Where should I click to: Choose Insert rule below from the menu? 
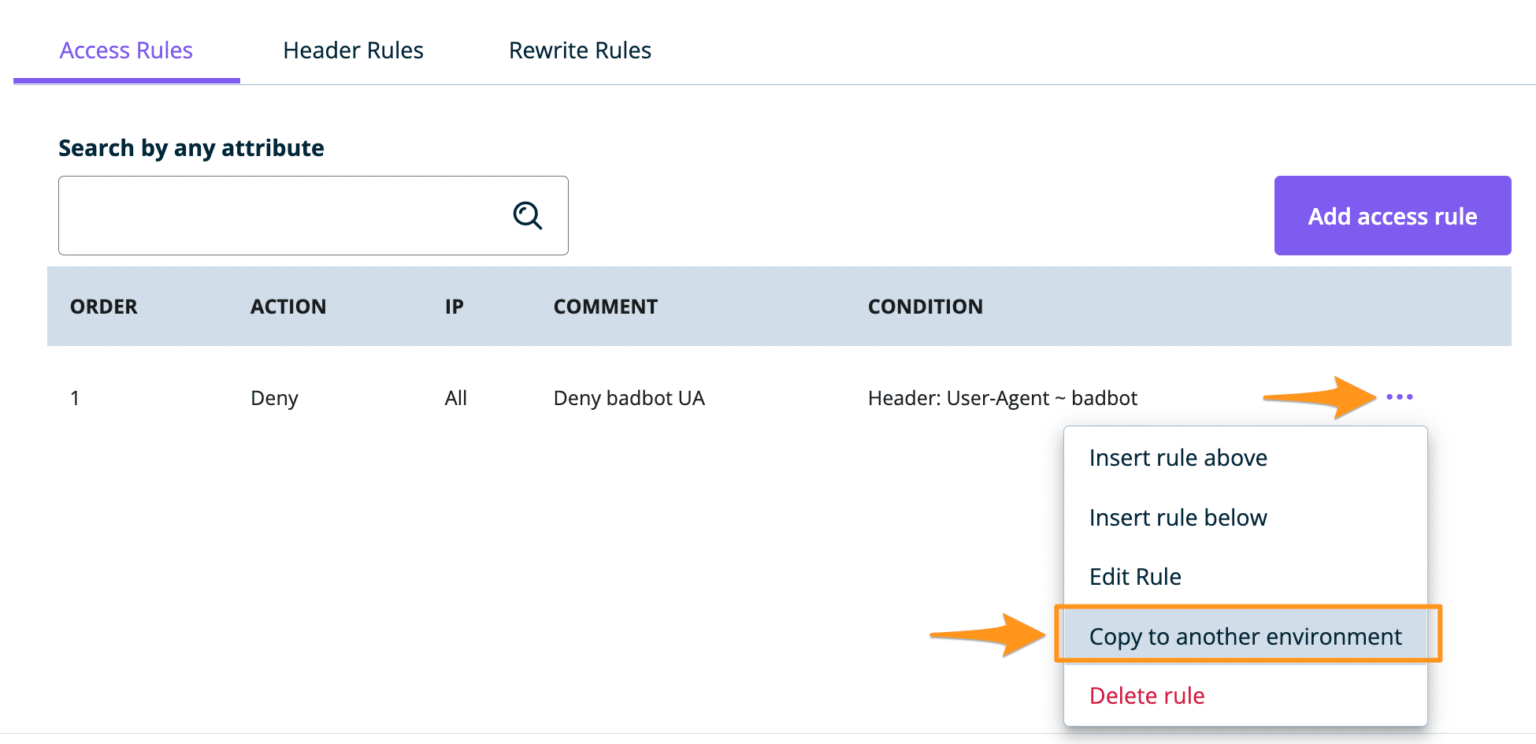coord(1178,517)
